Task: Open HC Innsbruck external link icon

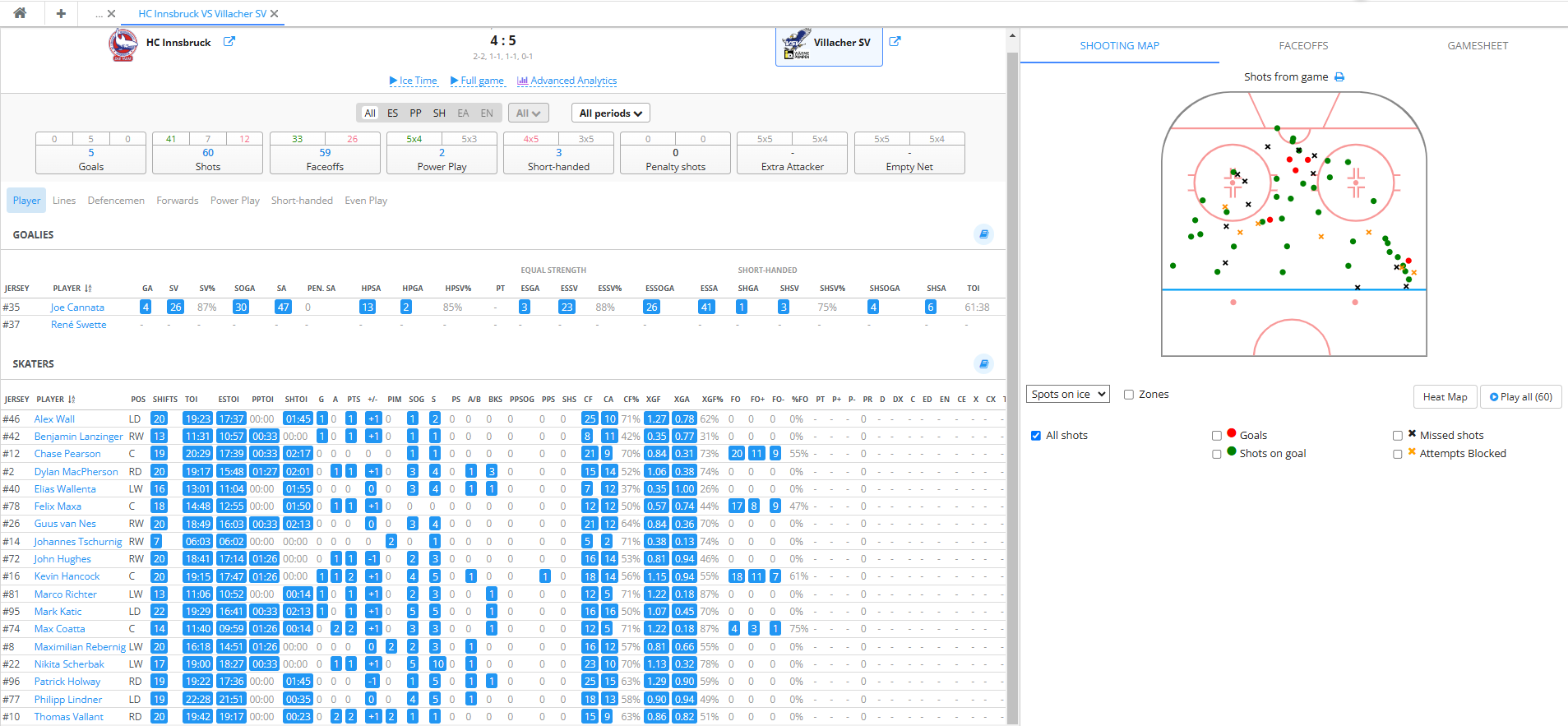Action: pyautogui.click(x=229, y=42)
